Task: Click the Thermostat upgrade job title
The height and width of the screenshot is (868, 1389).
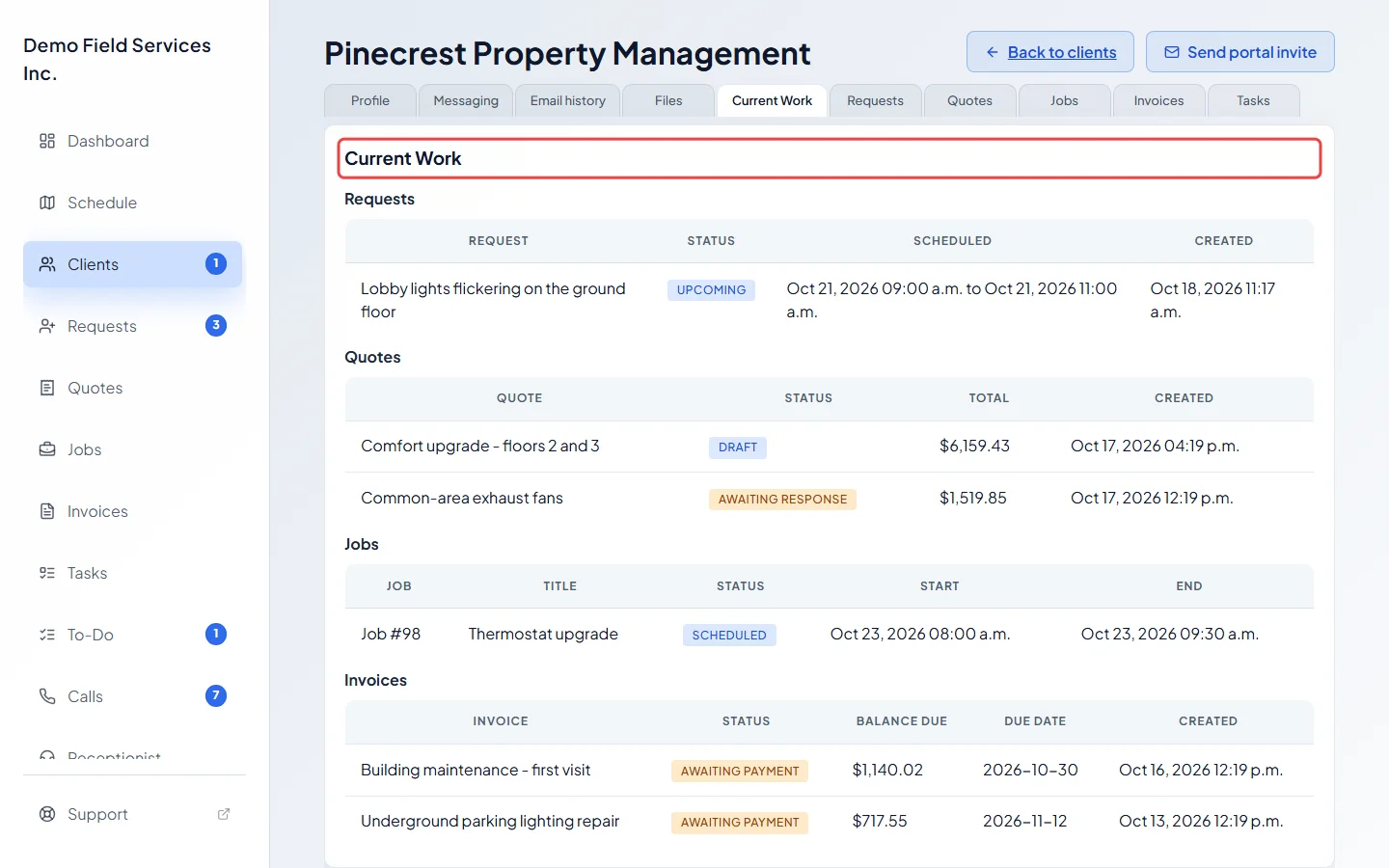Action: tap(543, 634)
